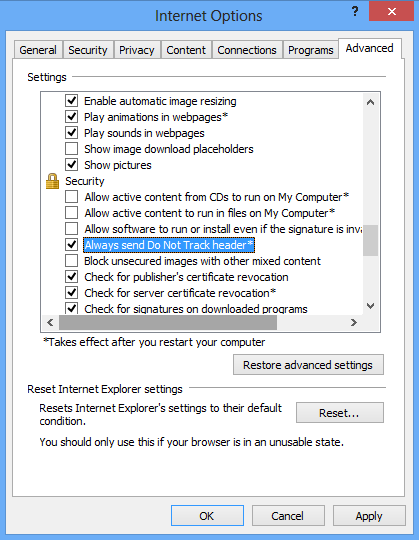The image size is (419, 540).
Task: Click the horizontal scrollbar thumb in settings list
Action: [168, 322]
